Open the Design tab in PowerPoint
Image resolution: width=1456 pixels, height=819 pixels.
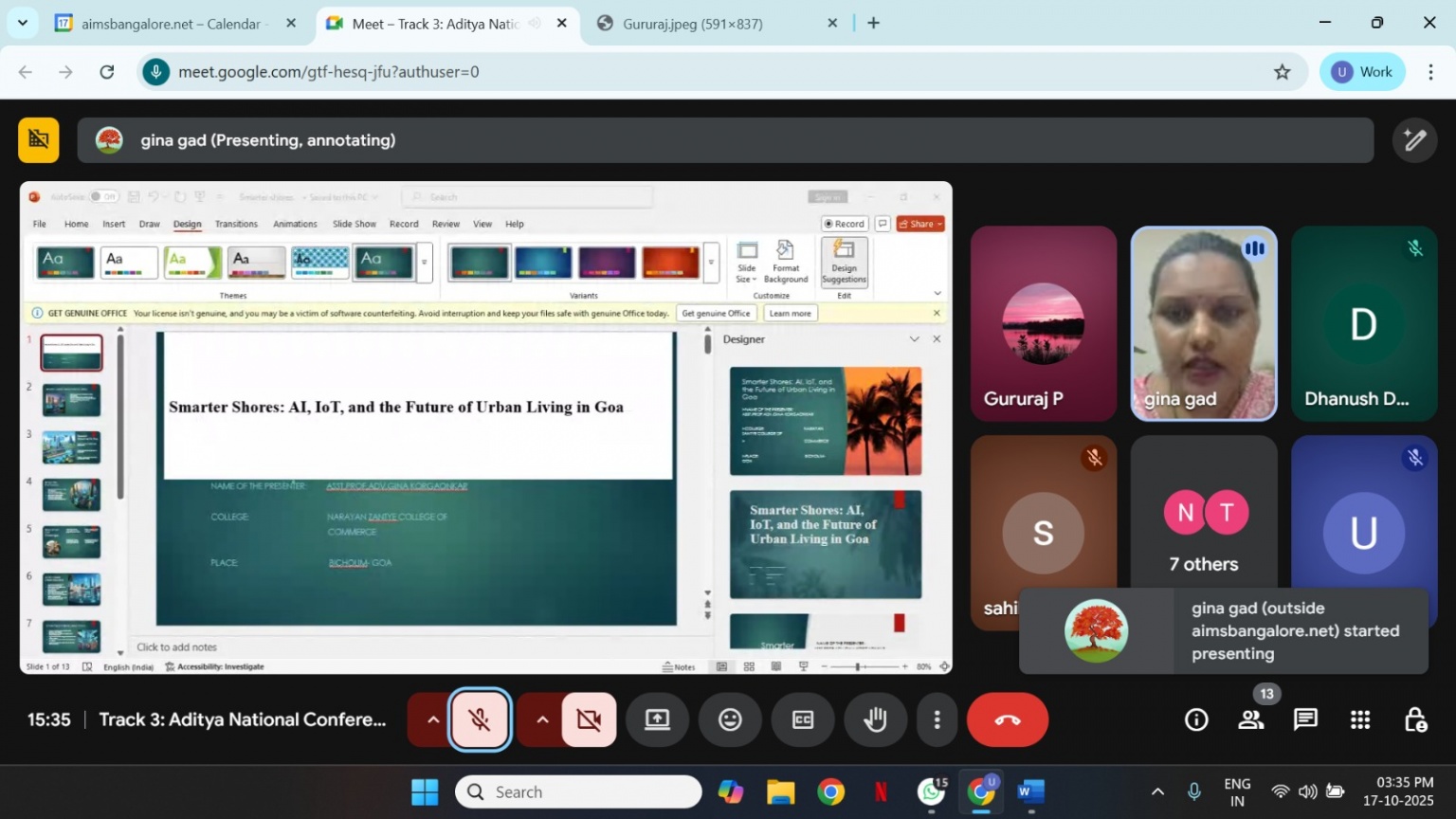[x=187, y=225]
